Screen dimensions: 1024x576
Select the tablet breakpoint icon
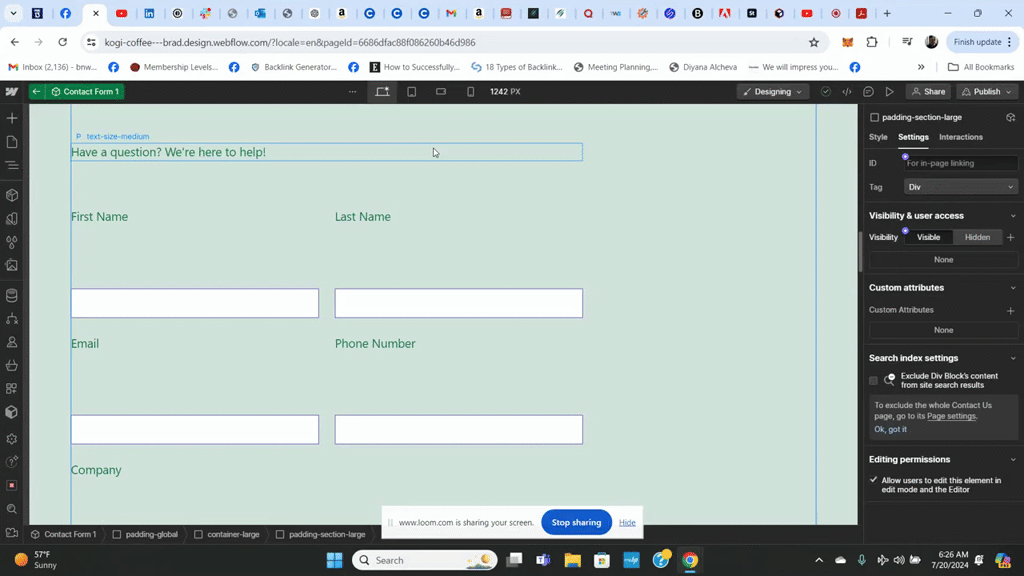point(412,92)
